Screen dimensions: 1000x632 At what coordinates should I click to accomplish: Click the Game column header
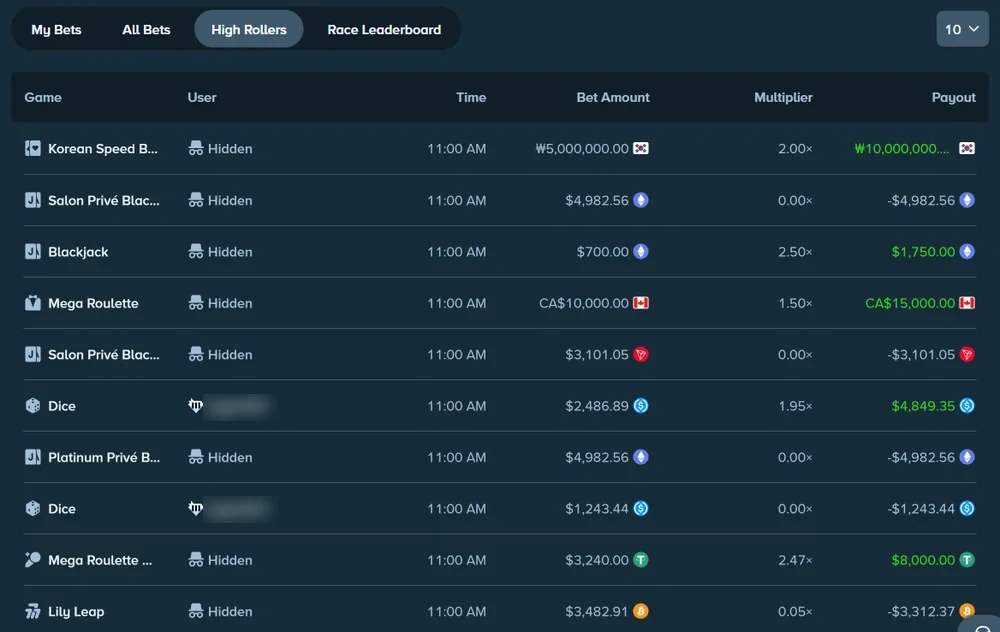coord(43,98)
